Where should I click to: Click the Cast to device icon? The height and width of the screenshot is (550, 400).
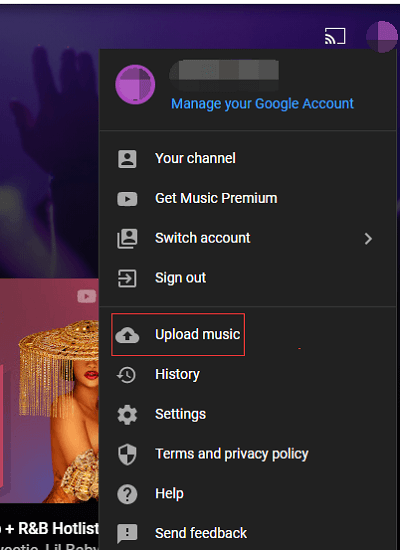pyautogui.click(x=335, y=36)
